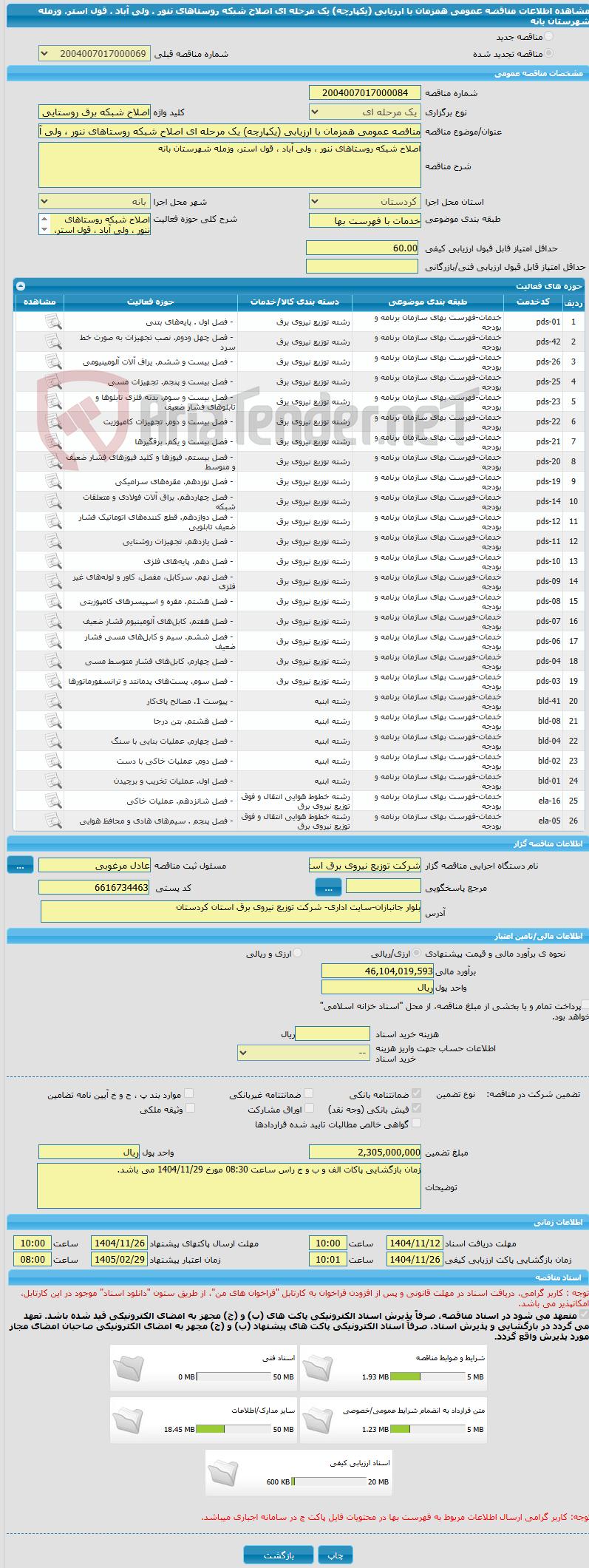Select مناقصه تجدید شده radio button
This screenshot has width=589, height=1568.
(548, 53)
